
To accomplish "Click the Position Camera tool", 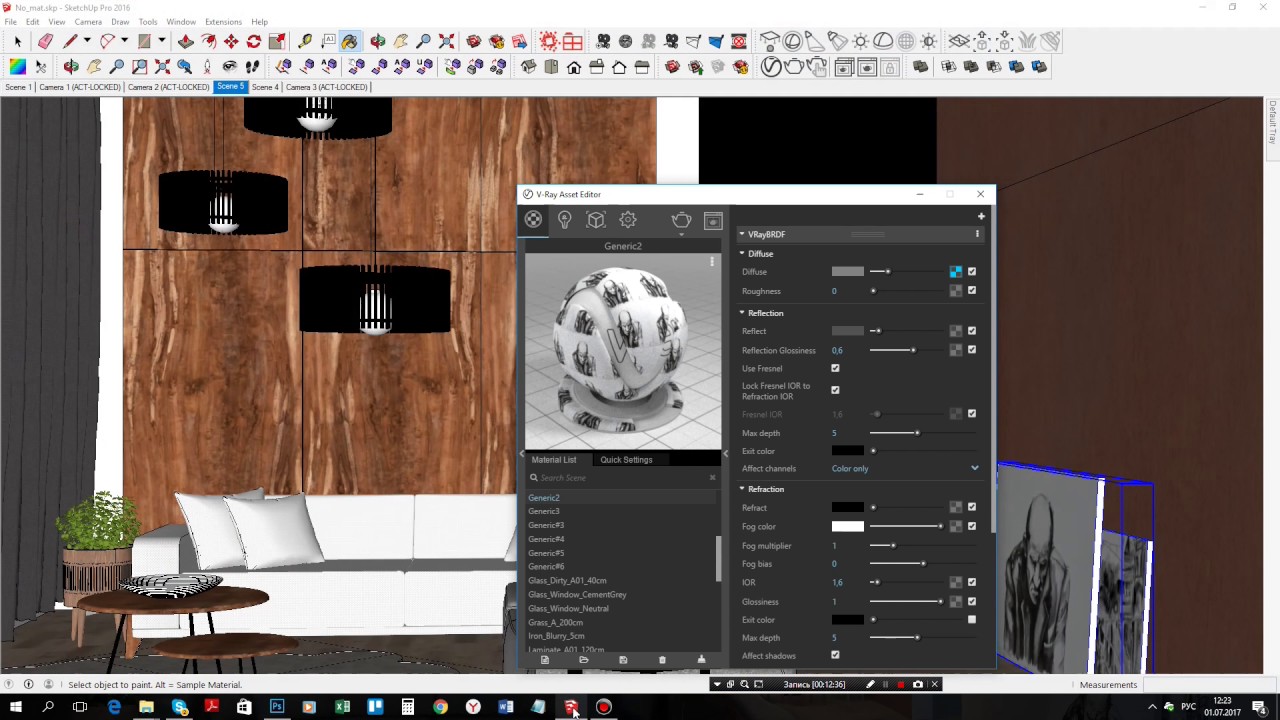I will point(207,67).
